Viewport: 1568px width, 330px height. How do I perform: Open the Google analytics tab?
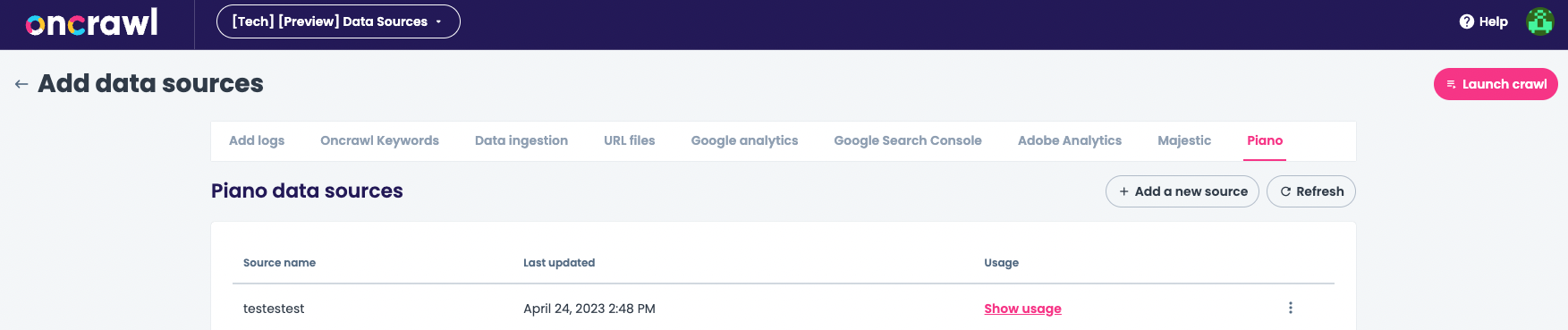coord(744,140)
